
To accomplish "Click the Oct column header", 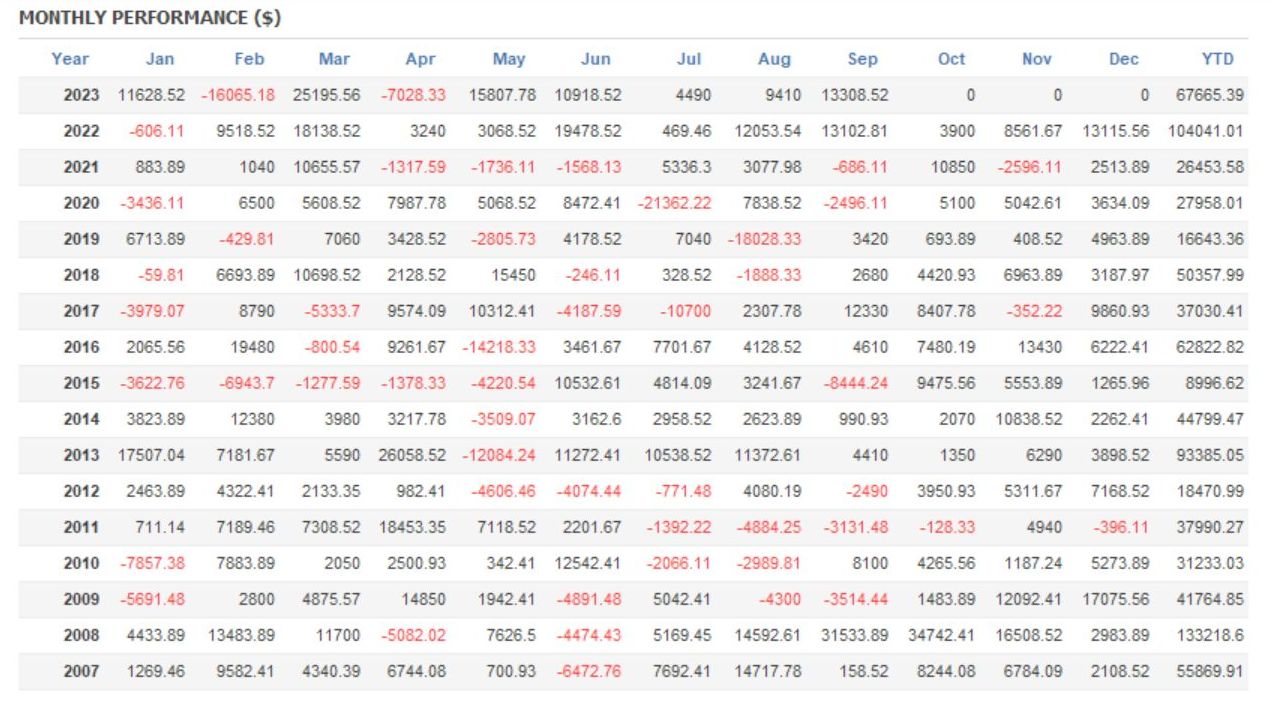I will click(952, 59).
